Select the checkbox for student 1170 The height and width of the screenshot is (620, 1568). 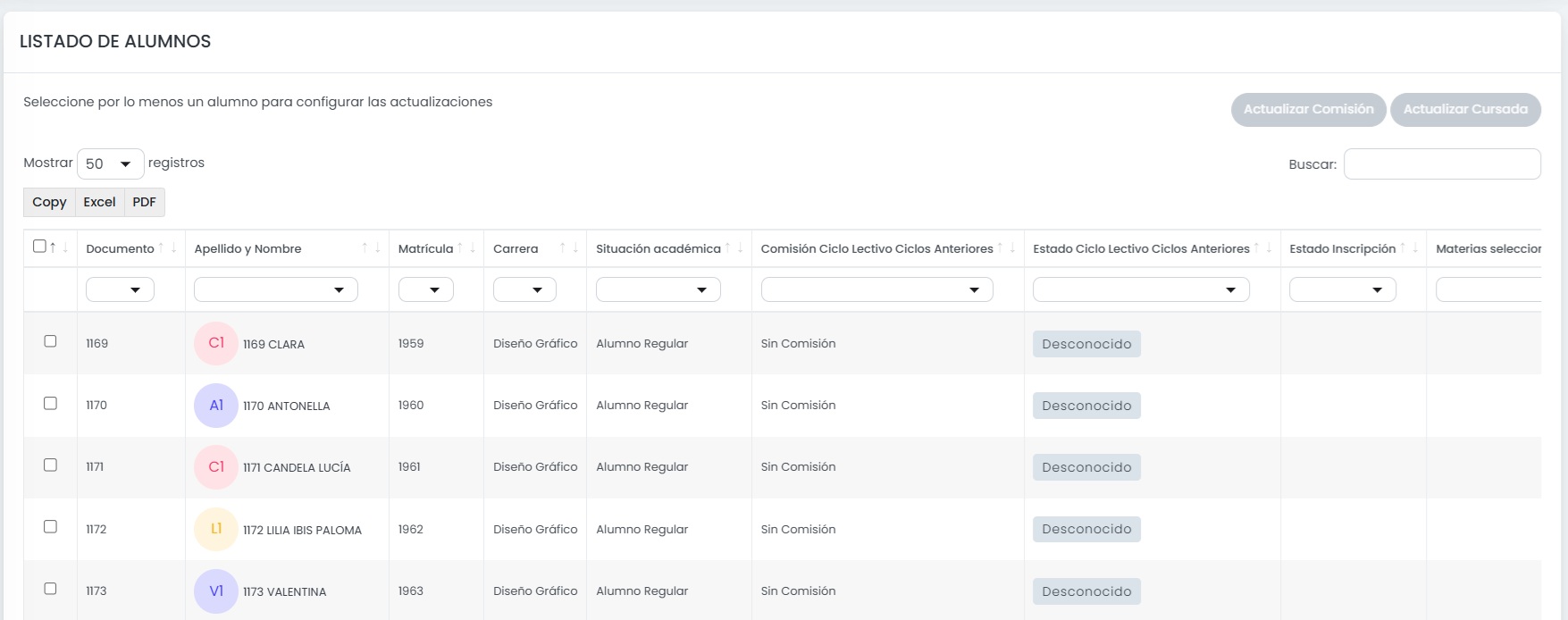click(50, 404)
